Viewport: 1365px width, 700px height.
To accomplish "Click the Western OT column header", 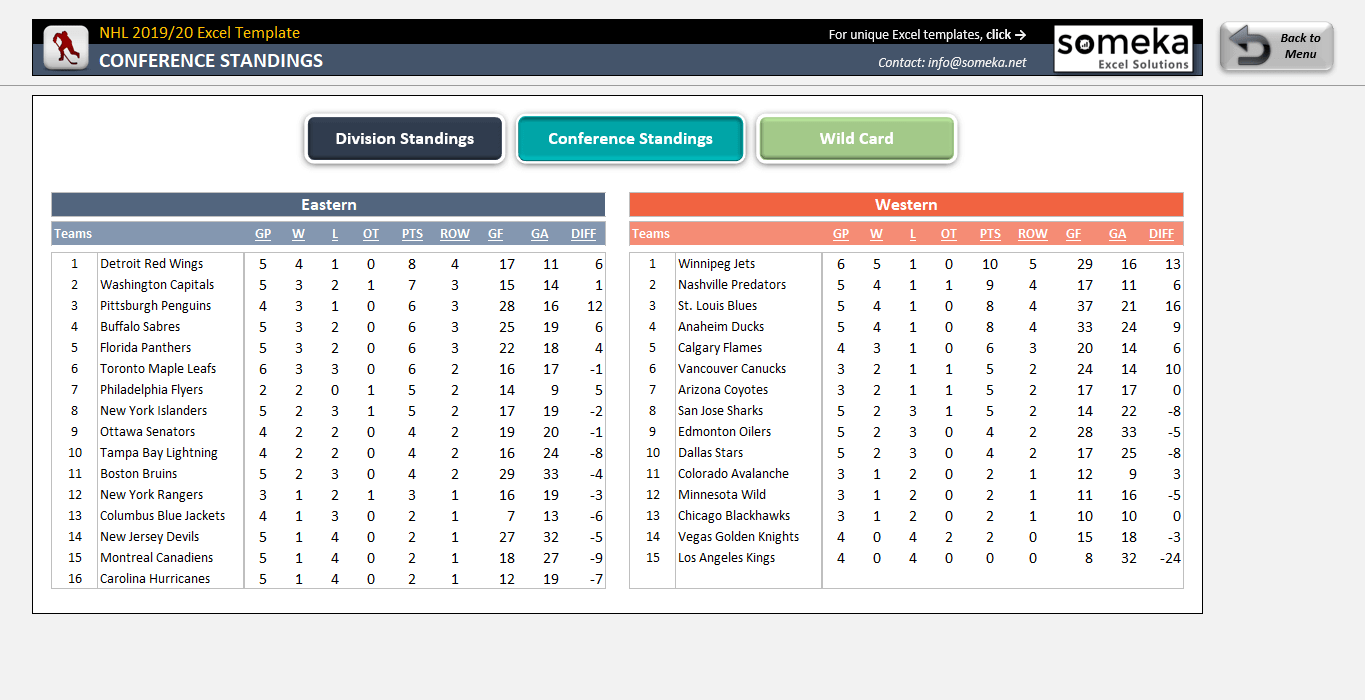I will click(x=949, y=234).
